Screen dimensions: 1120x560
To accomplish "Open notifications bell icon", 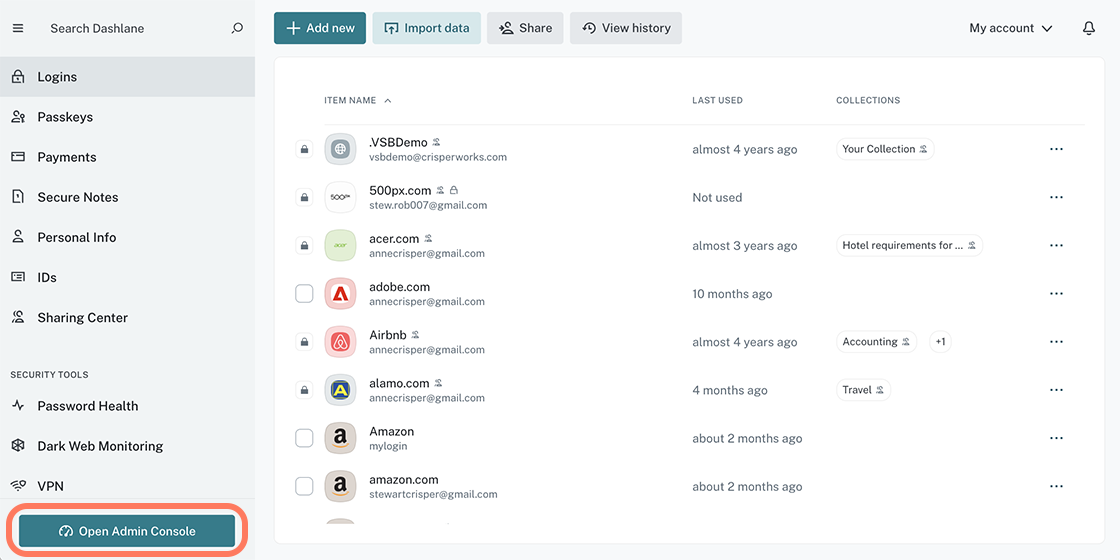I will coord(1089,28).
